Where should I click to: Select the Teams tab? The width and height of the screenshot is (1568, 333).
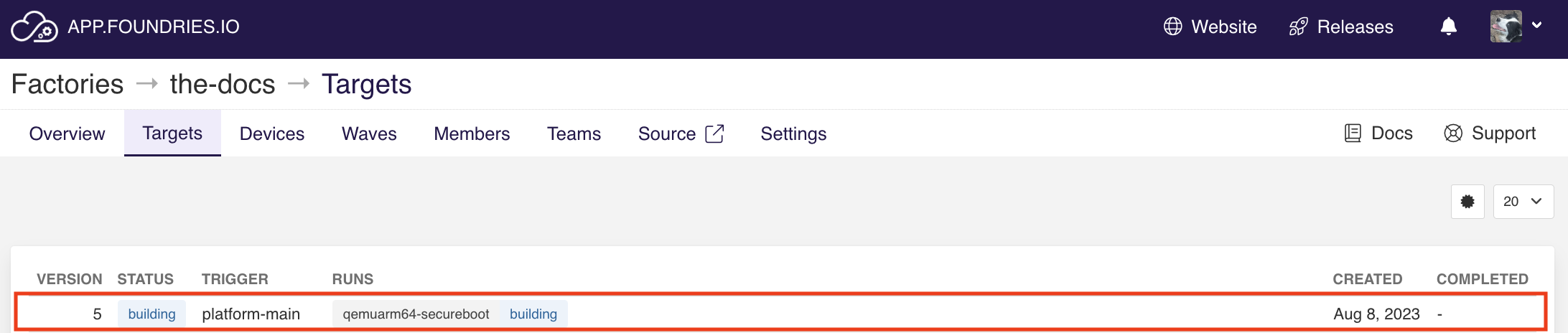(574, 133)
